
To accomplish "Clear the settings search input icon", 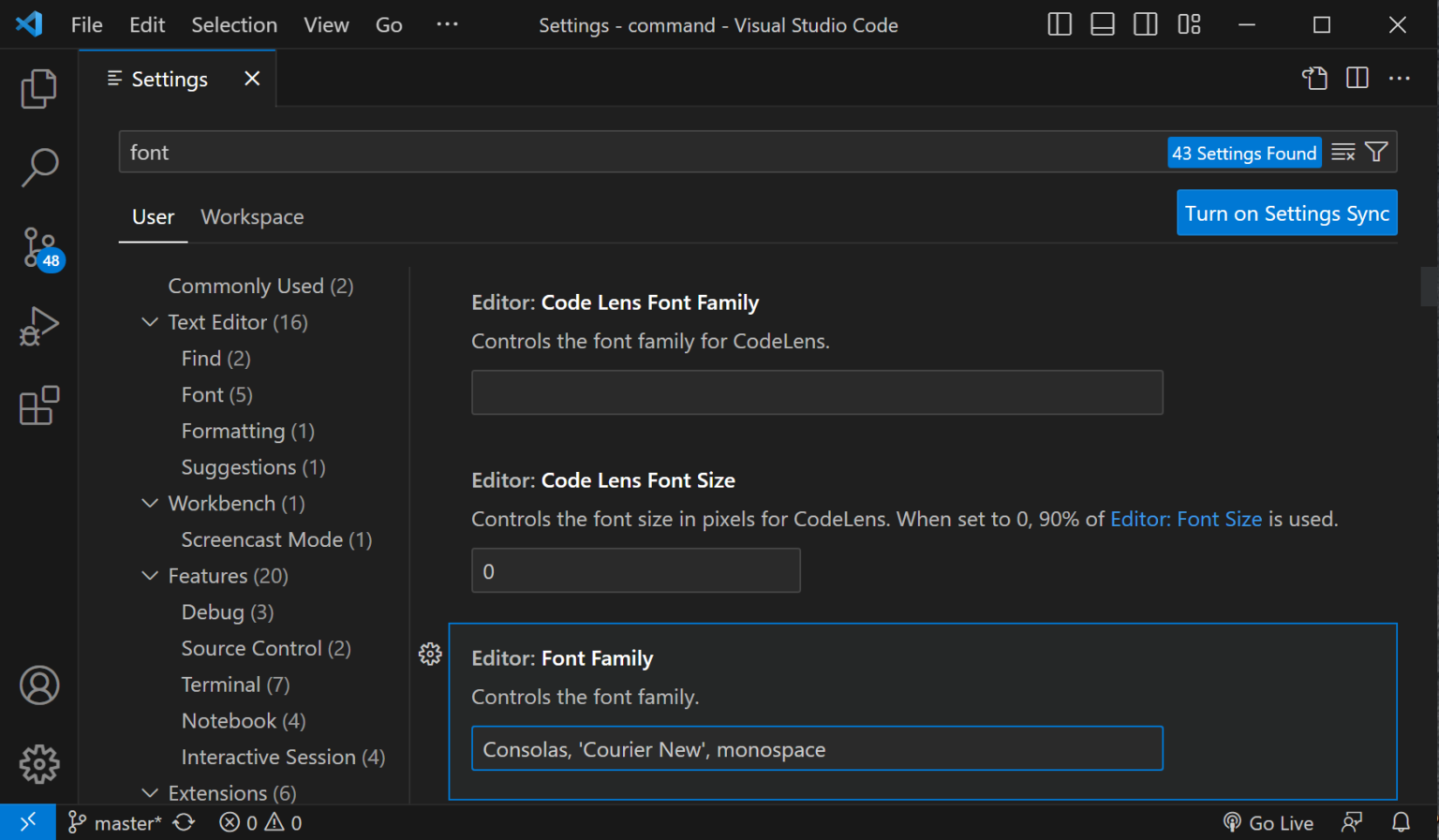I will coord(1343,153).
